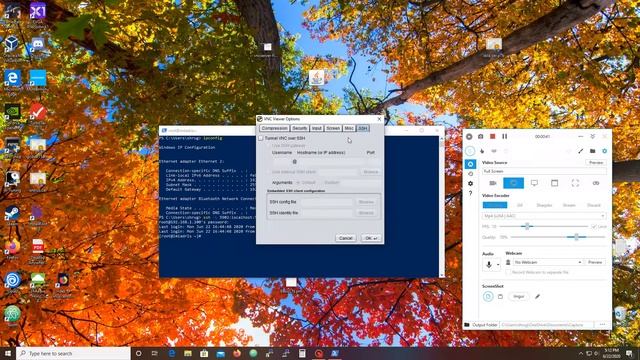Select the Discard encoder tab
The width and height of the screenshot is (640, 360).
click(594, 205)
